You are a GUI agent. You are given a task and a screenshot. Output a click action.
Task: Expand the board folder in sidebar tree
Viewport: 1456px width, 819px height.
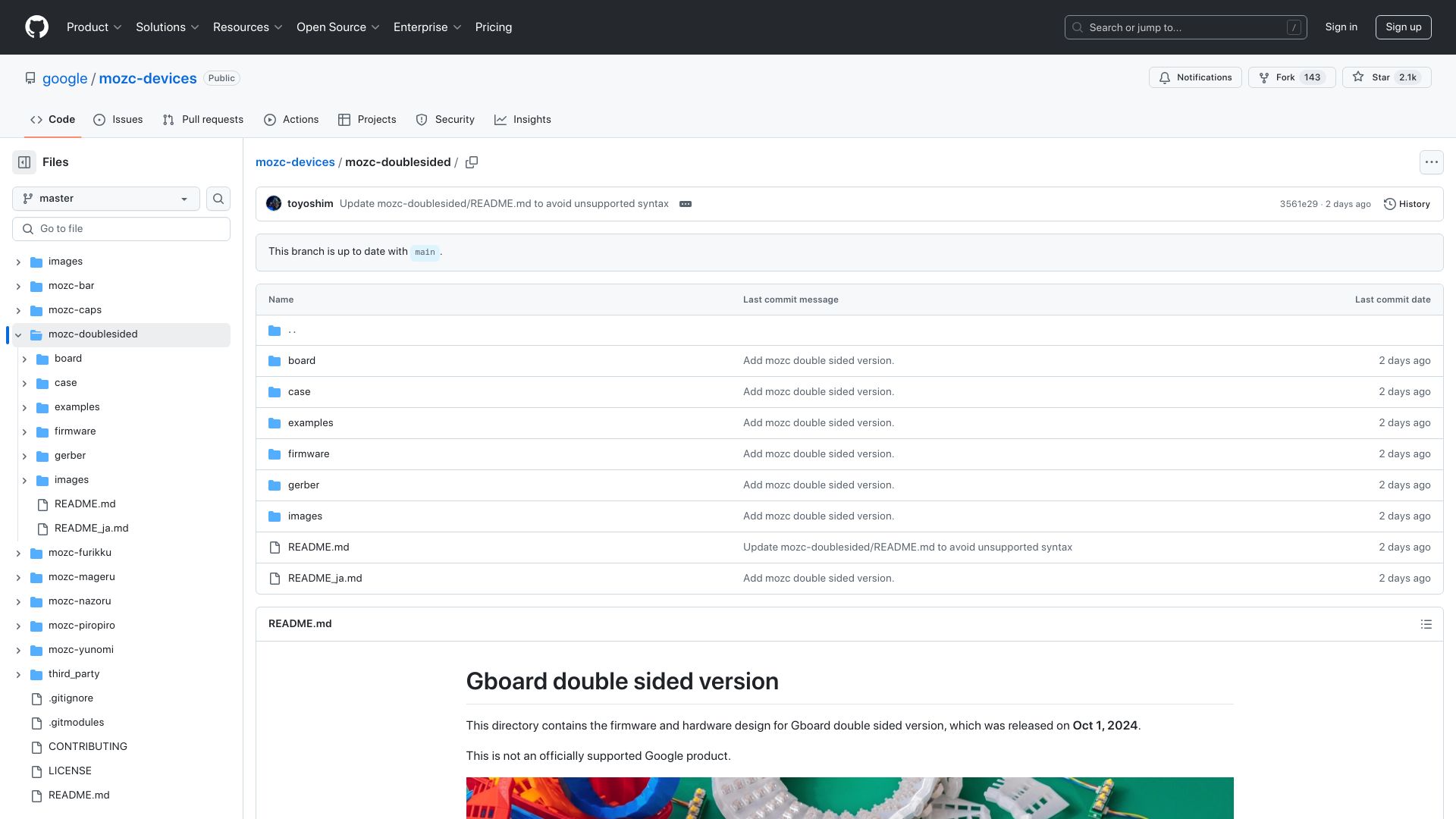pos(24,359)
